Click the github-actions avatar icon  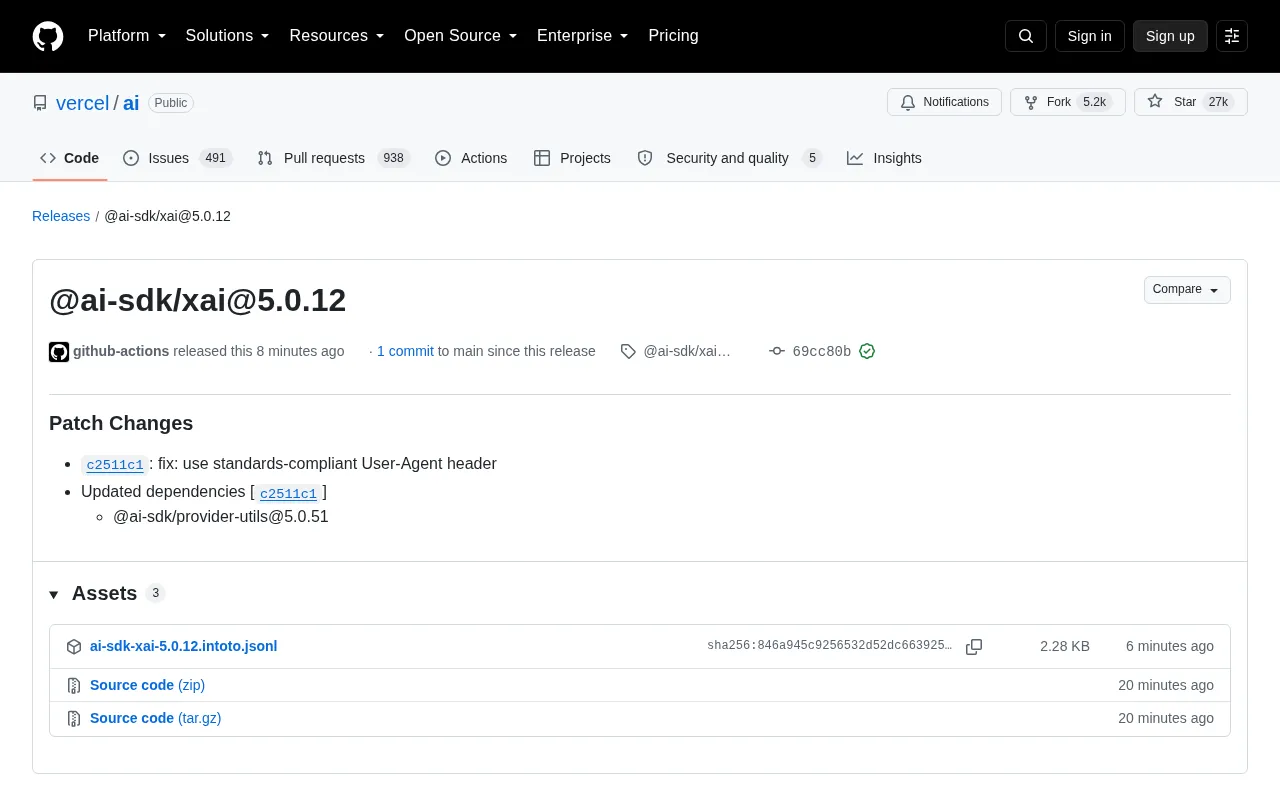pyautogui.click(x=59, y=352)
